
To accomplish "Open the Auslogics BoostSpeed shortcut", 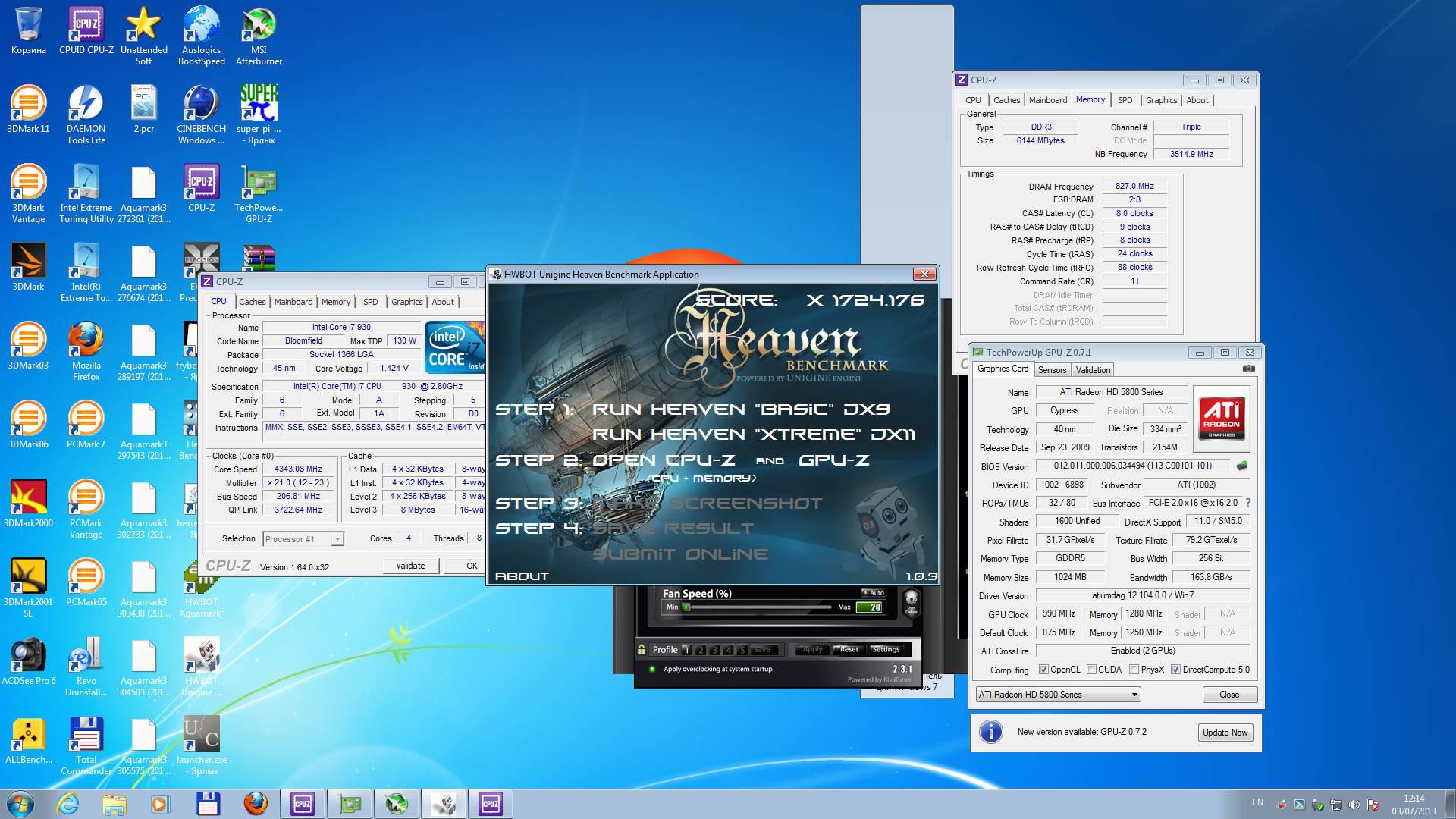I will tap(201, 36).
